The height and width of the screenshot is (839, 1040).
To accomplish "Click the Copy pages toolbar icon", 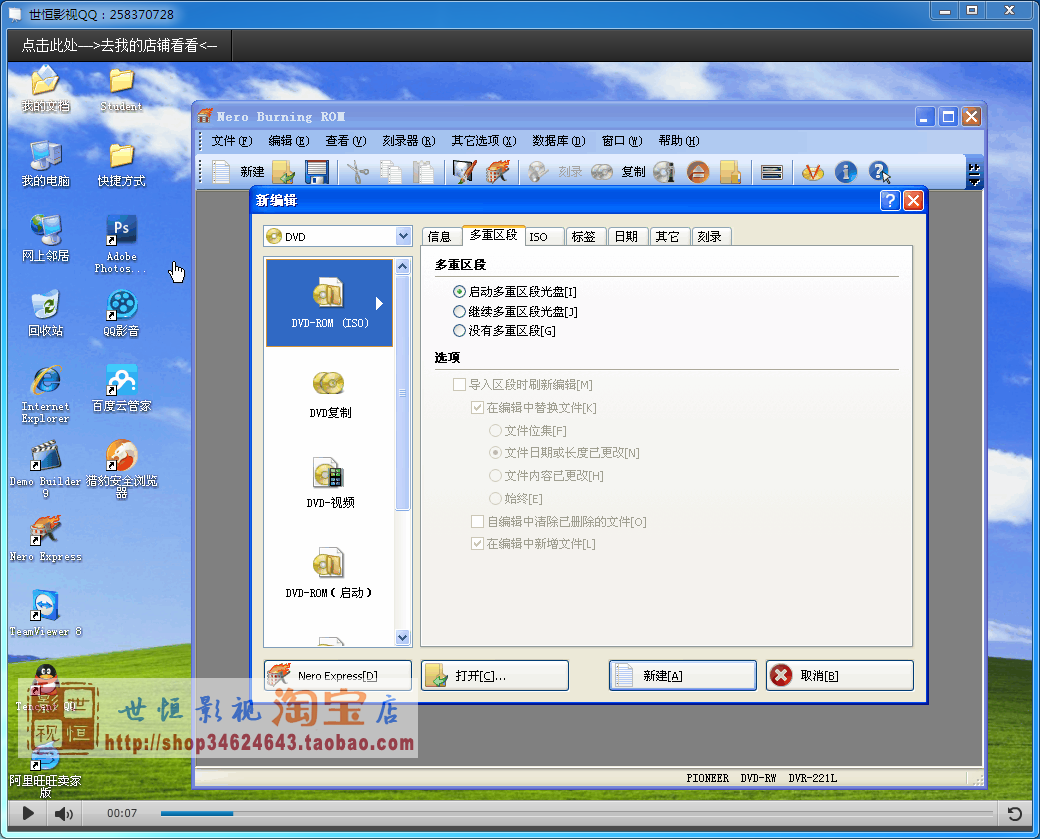I will pyautogui.click(x=391, y=172).
